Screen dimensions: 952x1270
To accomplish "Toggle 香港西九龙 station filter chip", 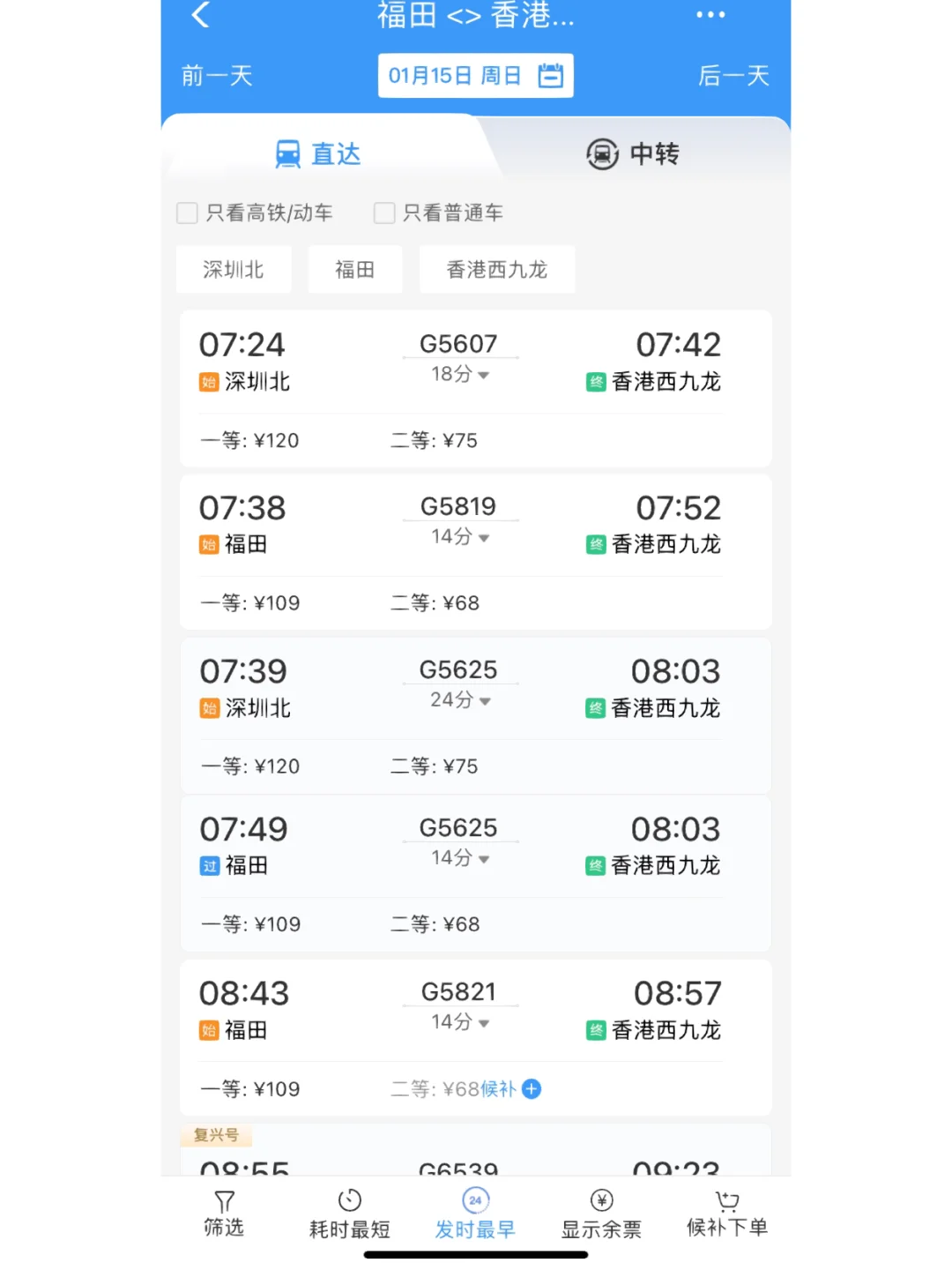I will coord(497,269).
